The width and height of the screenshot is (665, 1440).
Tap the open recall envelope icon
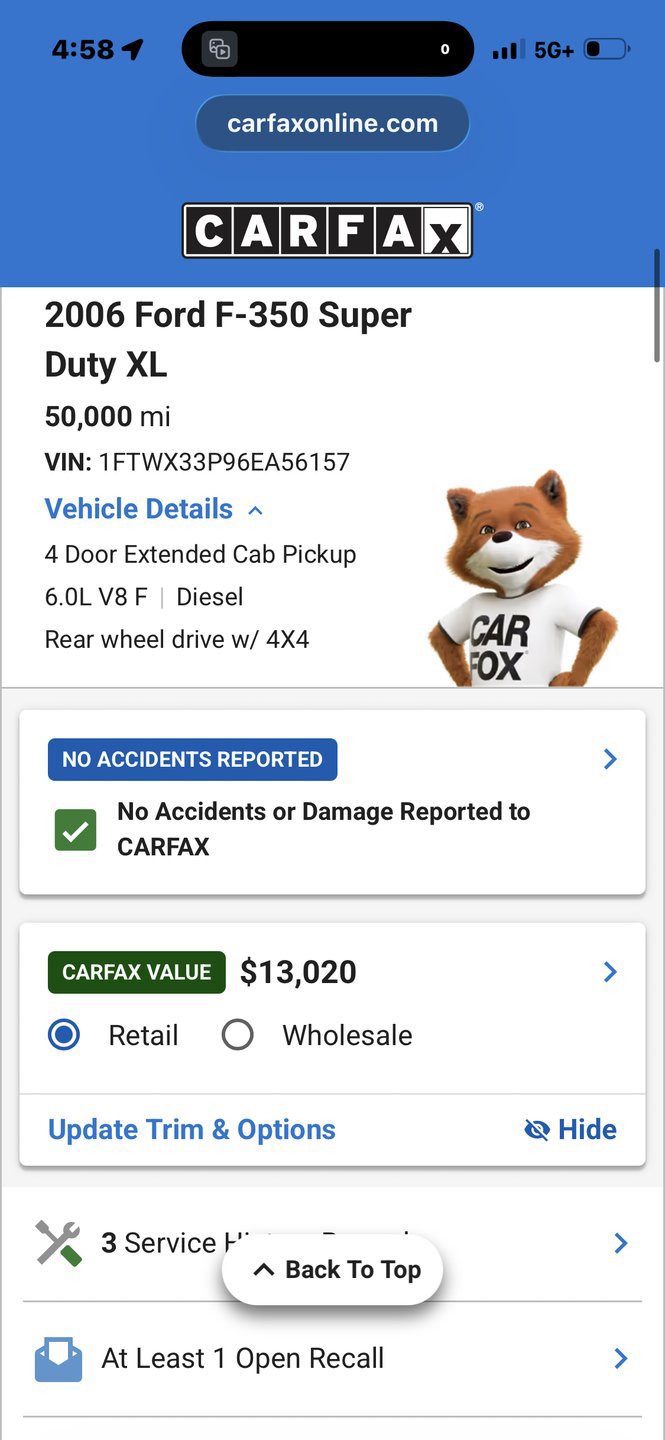pyautogui.click(x=58, y=1358)
